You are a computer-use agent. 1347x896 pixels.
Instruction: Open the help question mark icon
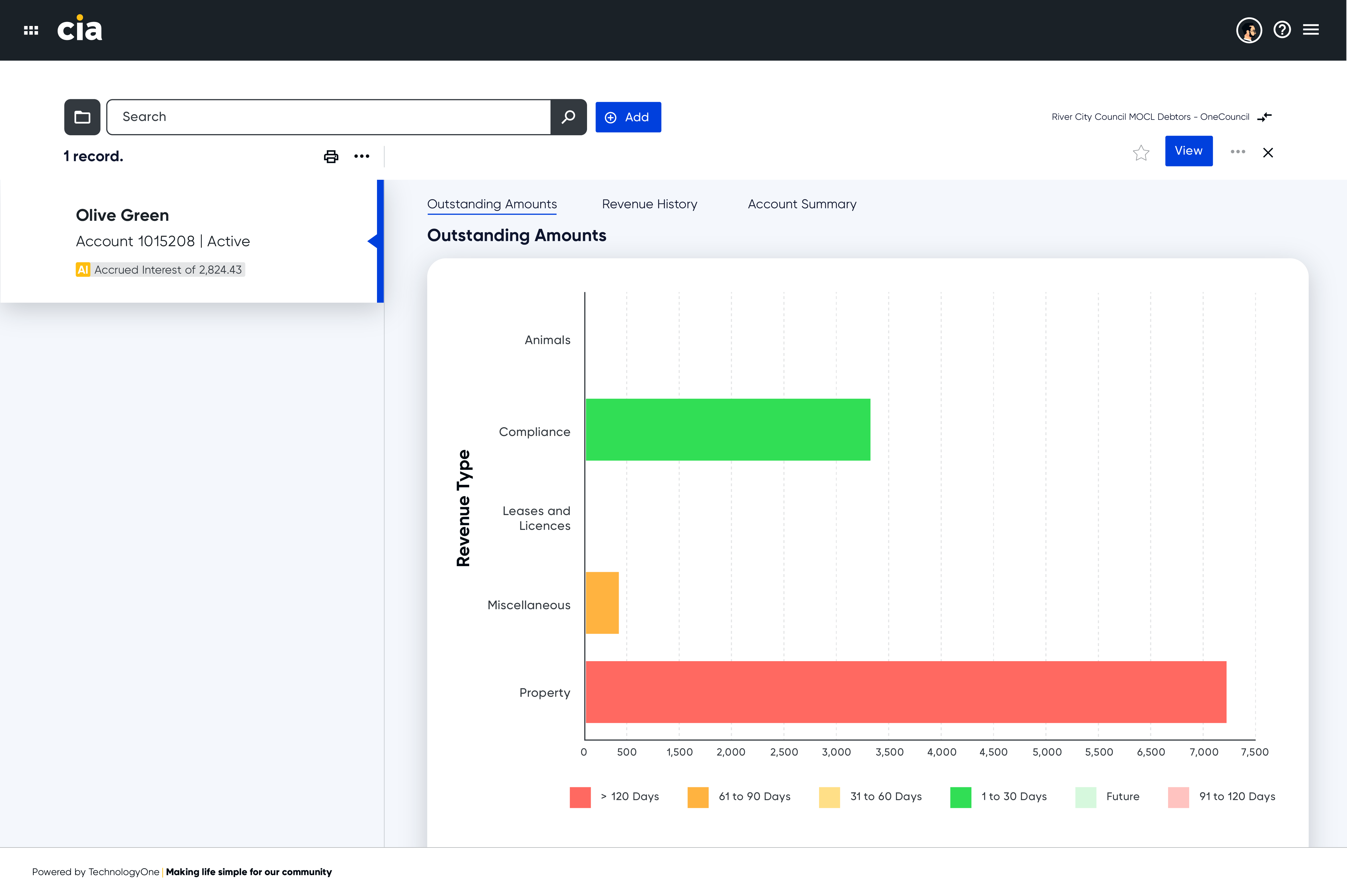[x=1282, y=30]
